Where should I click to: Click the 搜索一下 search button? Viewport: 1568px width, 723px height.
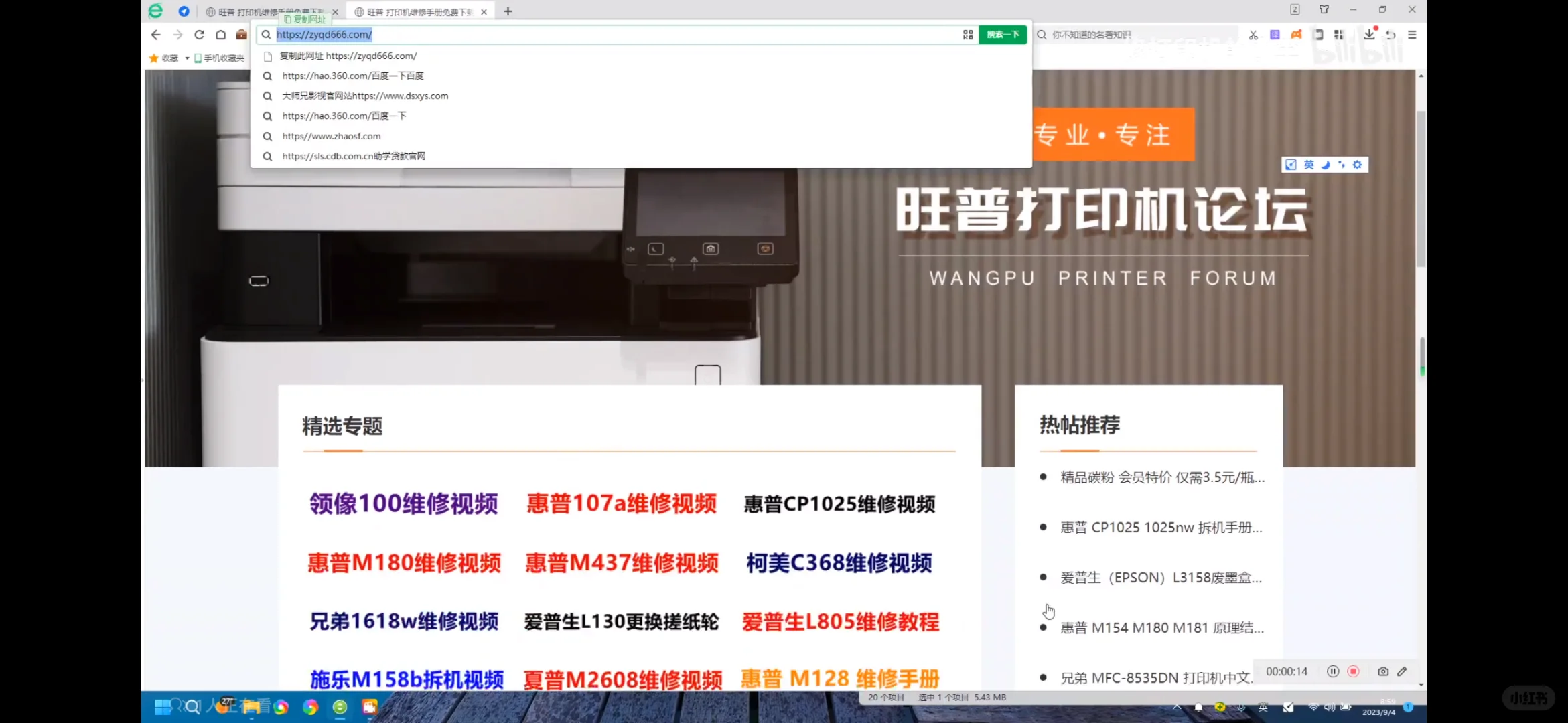click(x=1003, y=34)
